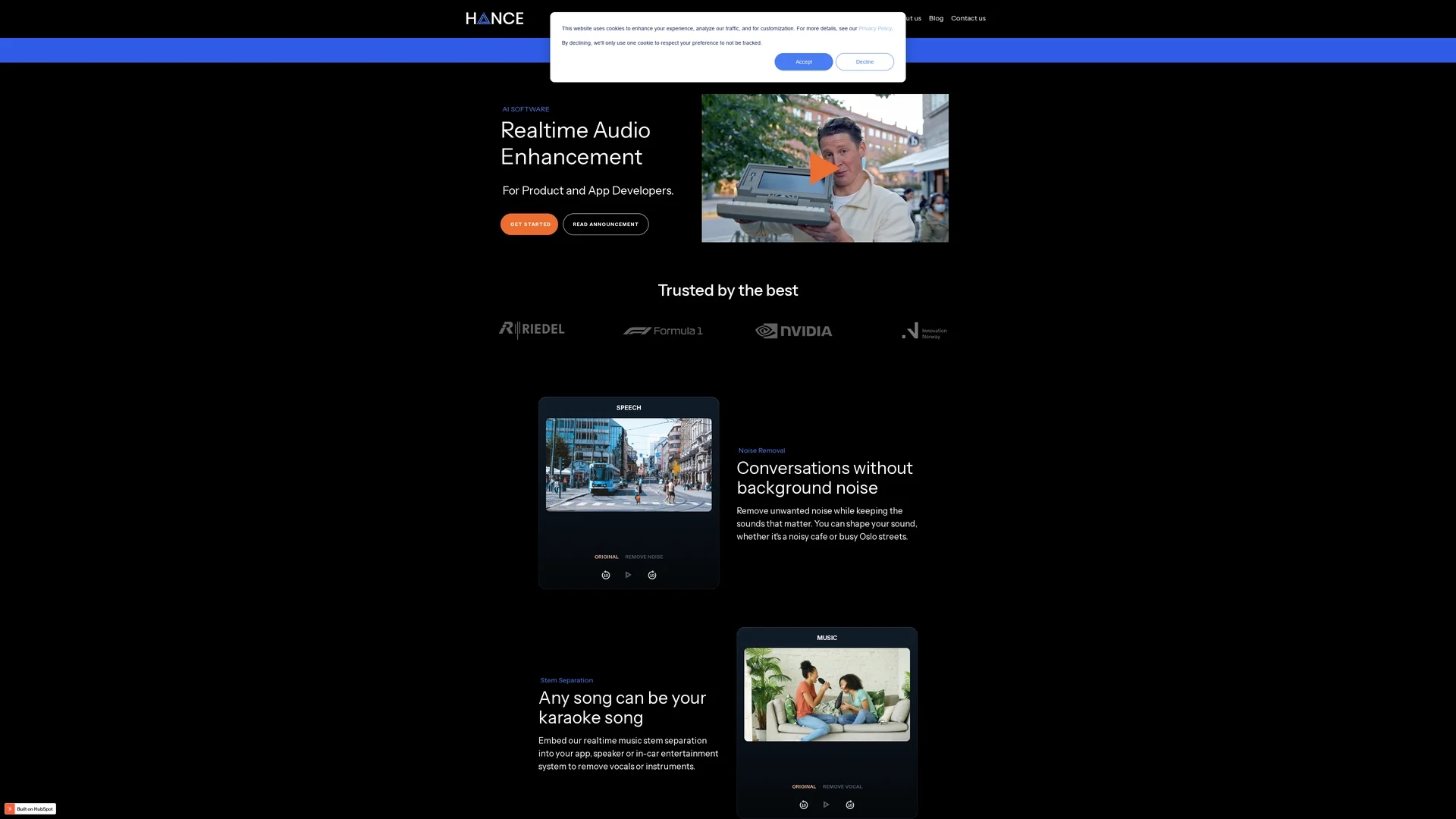The image size is (1456, 819).
Task: Rewind 10 seconds in Speech player
Action: [605, 575]
